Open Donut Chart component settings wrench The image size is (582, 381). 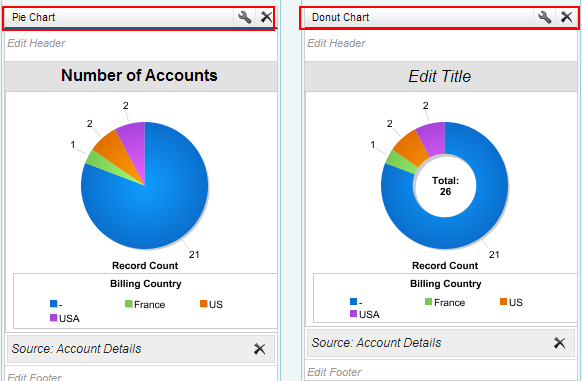pyautogui.click(x=544, y=17)
